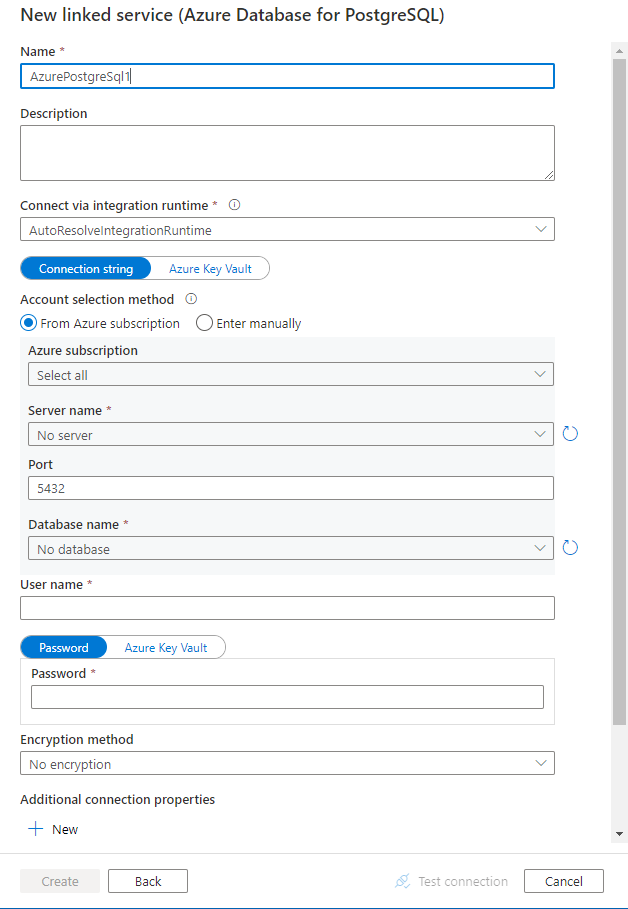Select From Azure subscription radio option
This screenshot has width=628, height=909.
pyautogui.click(x=28, y=323)
